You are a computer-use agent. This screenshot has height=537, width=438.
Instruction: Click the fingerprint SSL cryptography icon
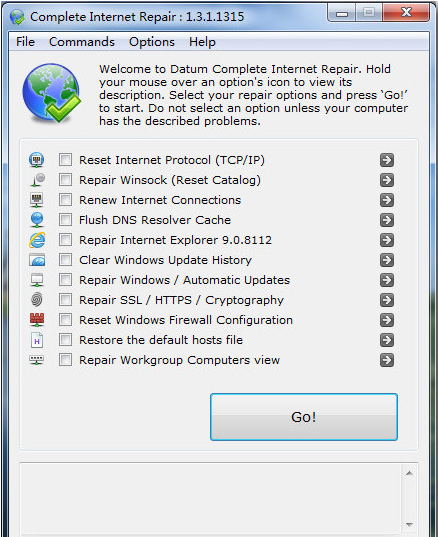37,300
